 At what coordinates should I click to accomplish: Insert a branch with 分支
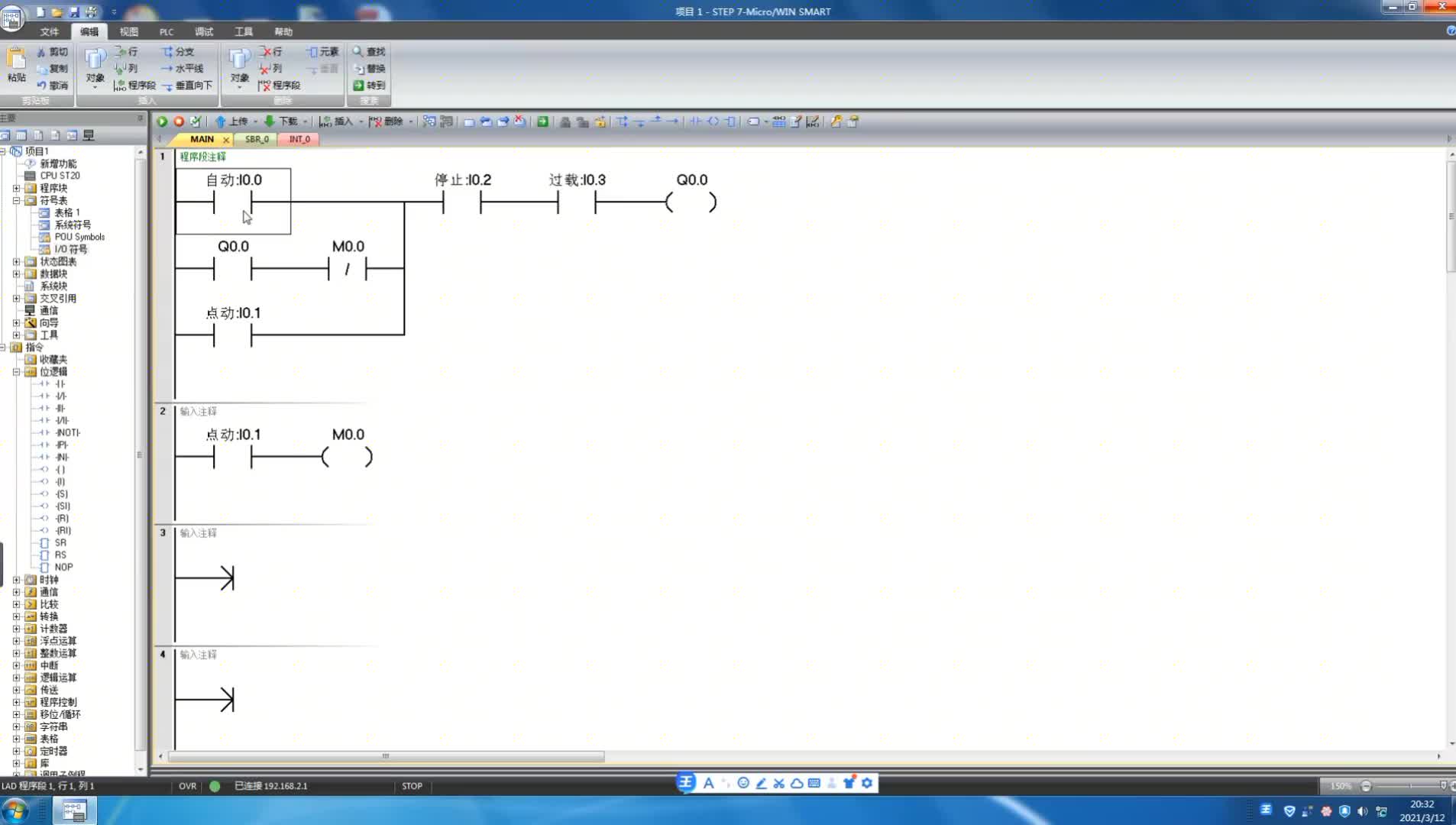(178, 52)
